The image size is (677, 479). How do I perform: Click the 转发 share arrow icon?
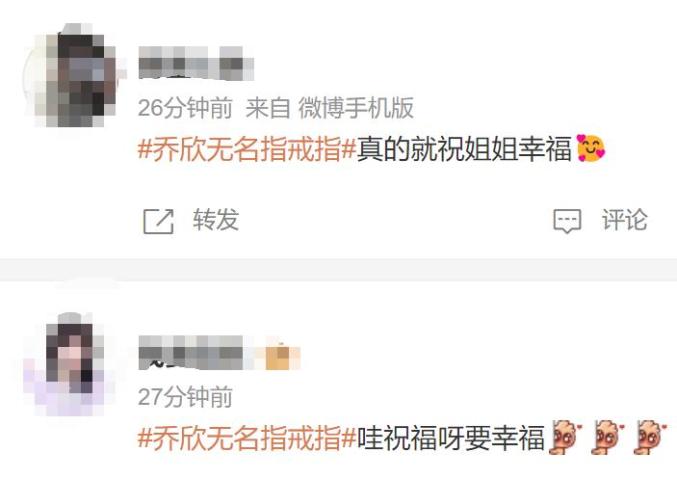point(158,221)
